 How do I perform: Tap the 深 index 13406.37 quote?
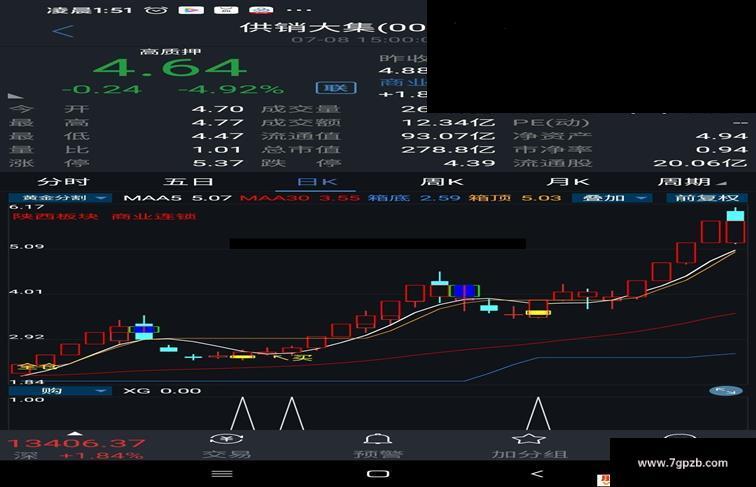tap(77, 448)
